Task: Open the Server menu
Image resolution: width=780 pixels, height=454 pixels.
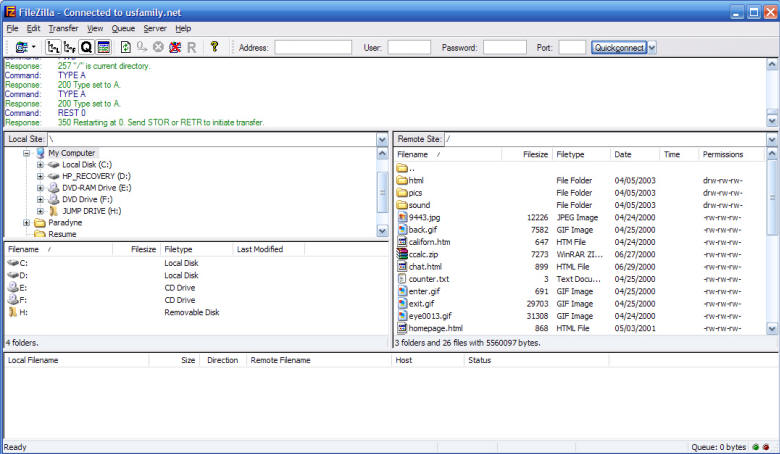Action: [155, 28]
